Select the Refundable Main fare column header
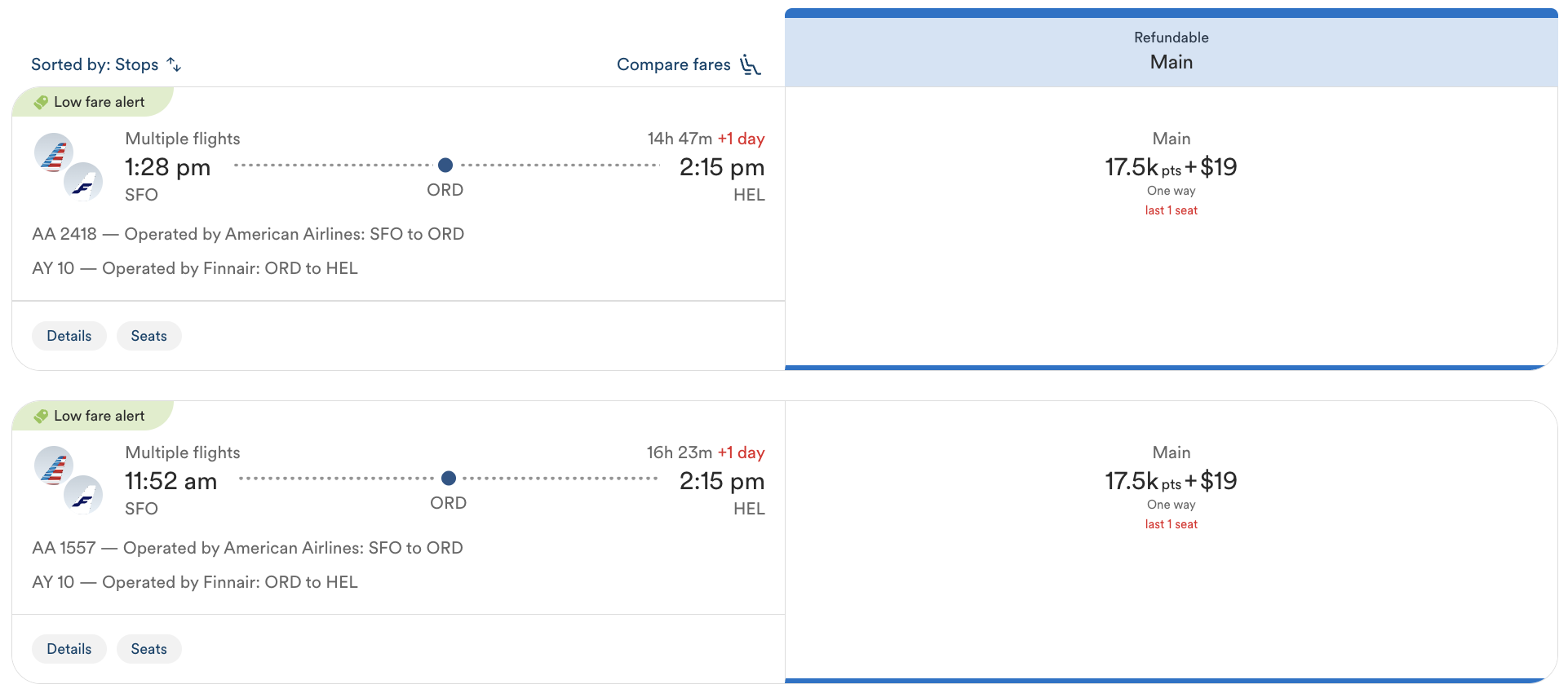The width and height of the screenshot is (1568, 693). tap(1171, 51)
